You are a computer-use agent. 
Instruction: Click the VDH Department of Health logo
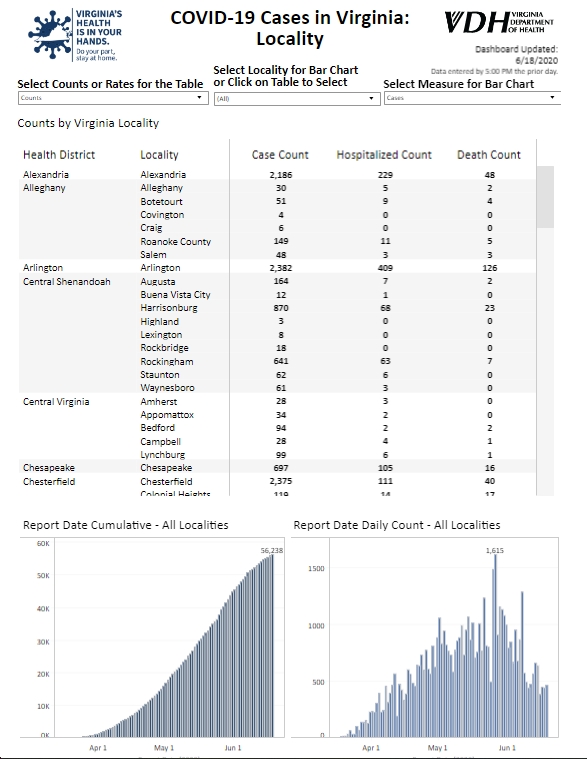tap(499, 22)
